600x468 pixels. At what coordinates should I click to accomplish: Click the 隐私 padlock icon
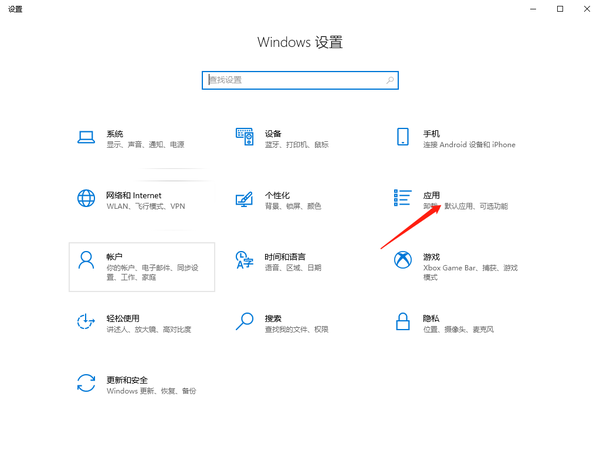tap(403, 321)
